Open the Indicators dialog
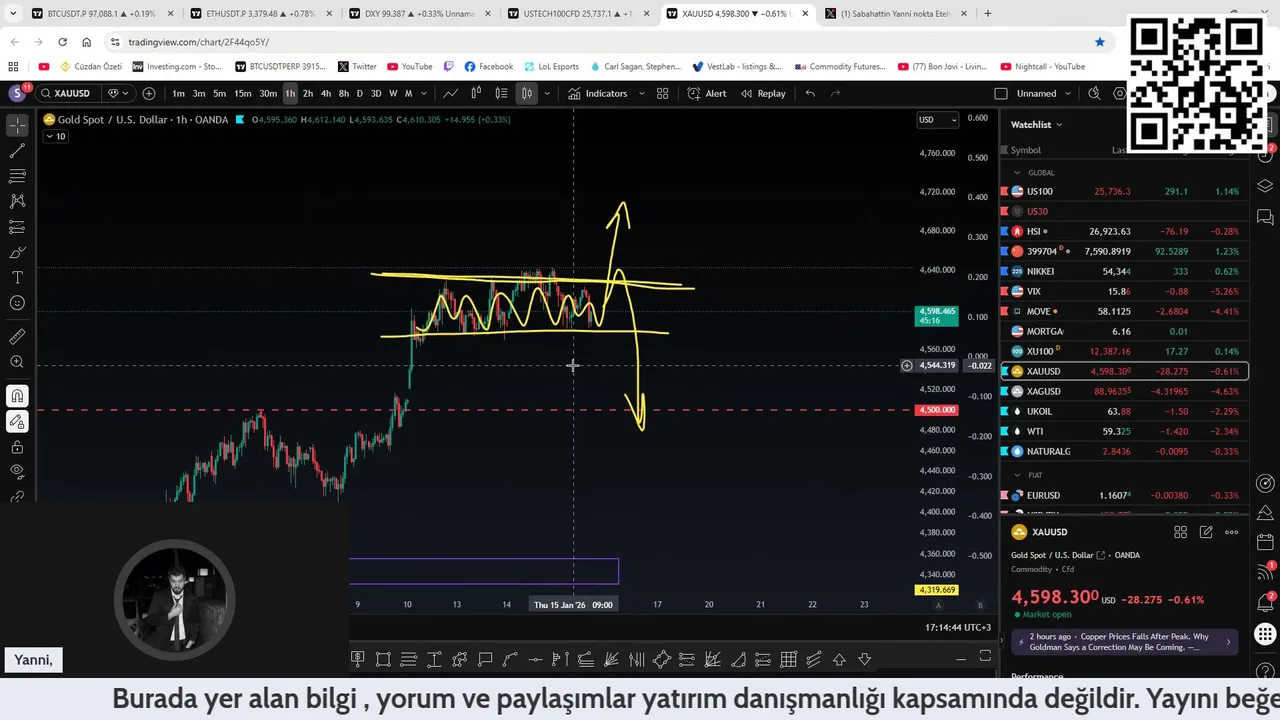 598,93
